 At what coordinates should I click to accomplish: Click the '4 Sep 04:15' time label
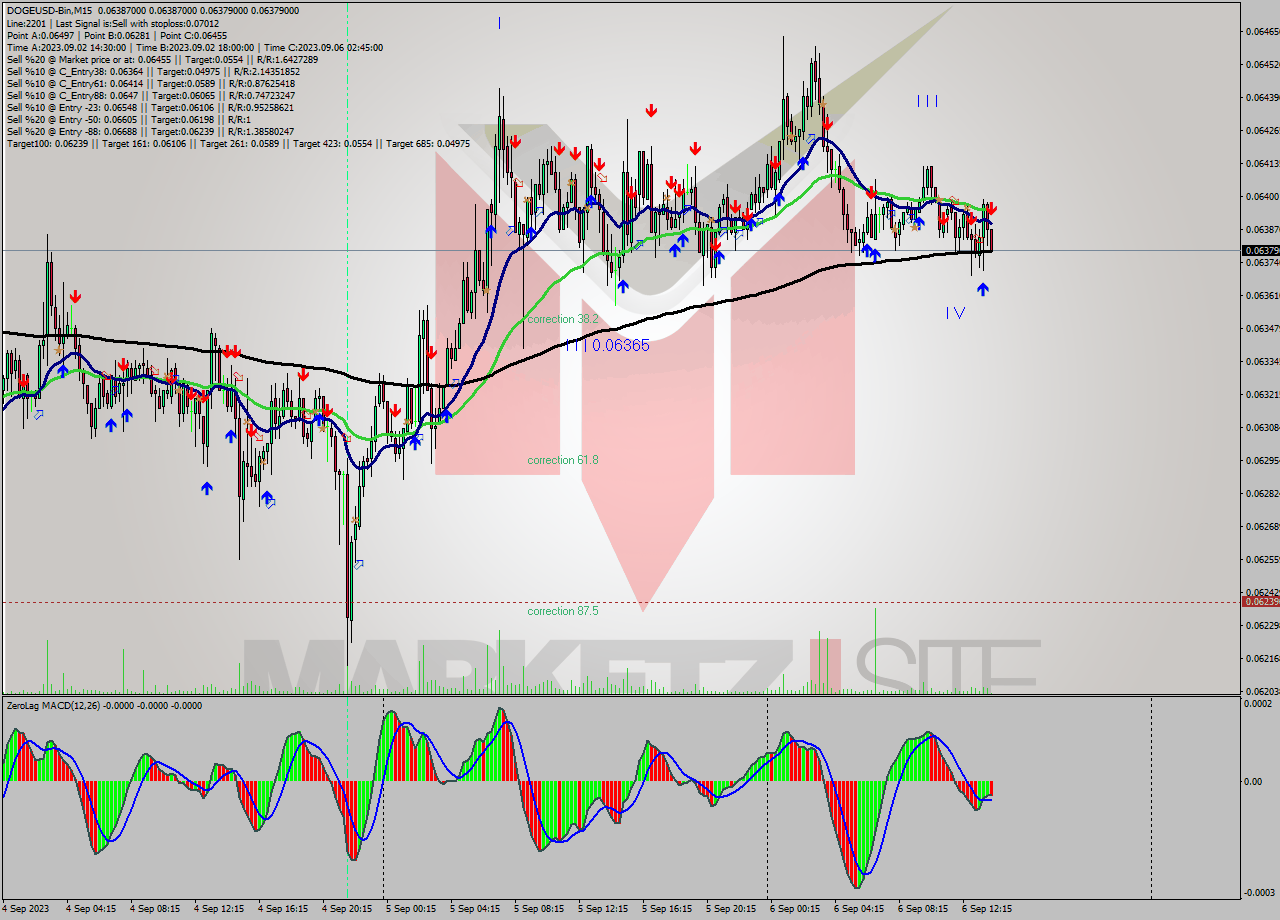coord(91,909)
